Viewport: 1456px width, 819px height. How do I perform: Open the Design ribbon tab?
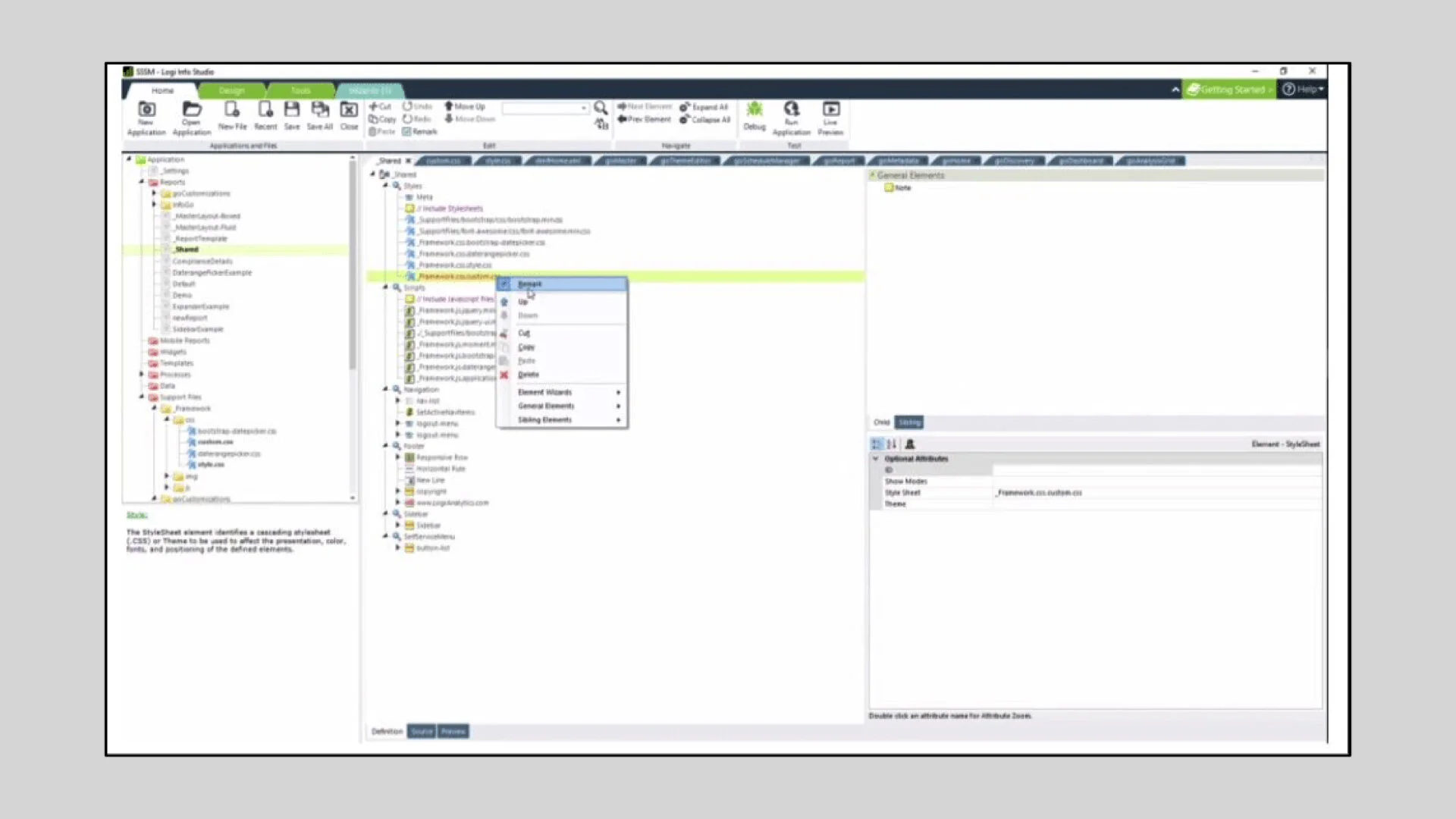point(231,90)
